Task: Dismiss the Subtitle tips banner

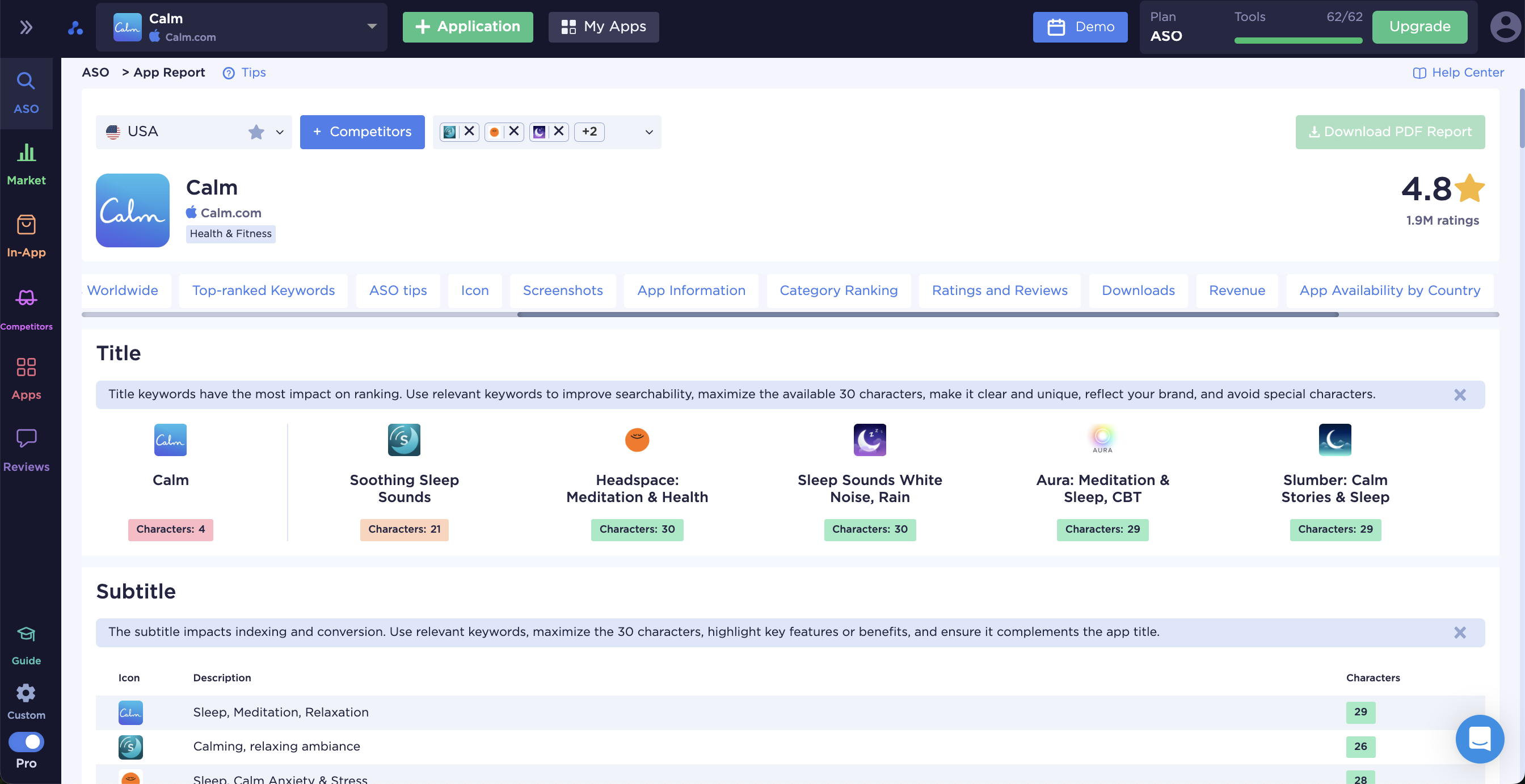Action: [x=1460, y=633]
